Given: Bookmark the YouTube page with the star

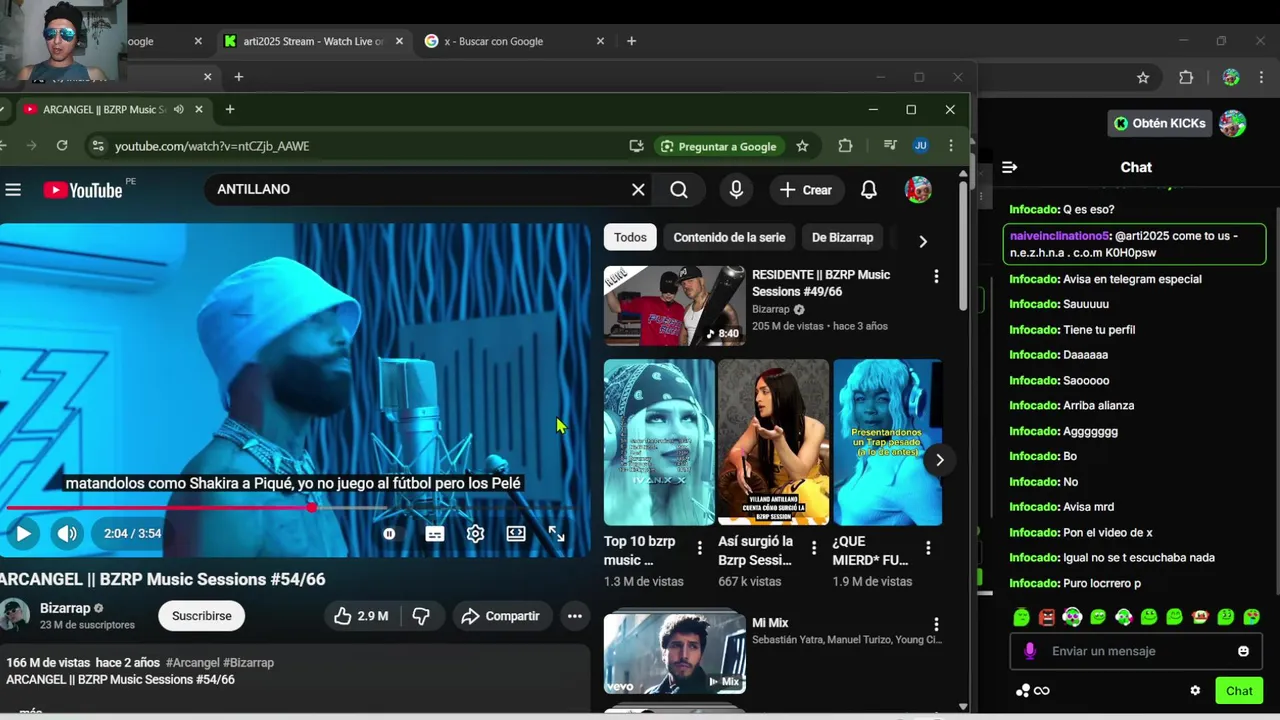Looking at the screenshot, I should (x=802, y=146).
